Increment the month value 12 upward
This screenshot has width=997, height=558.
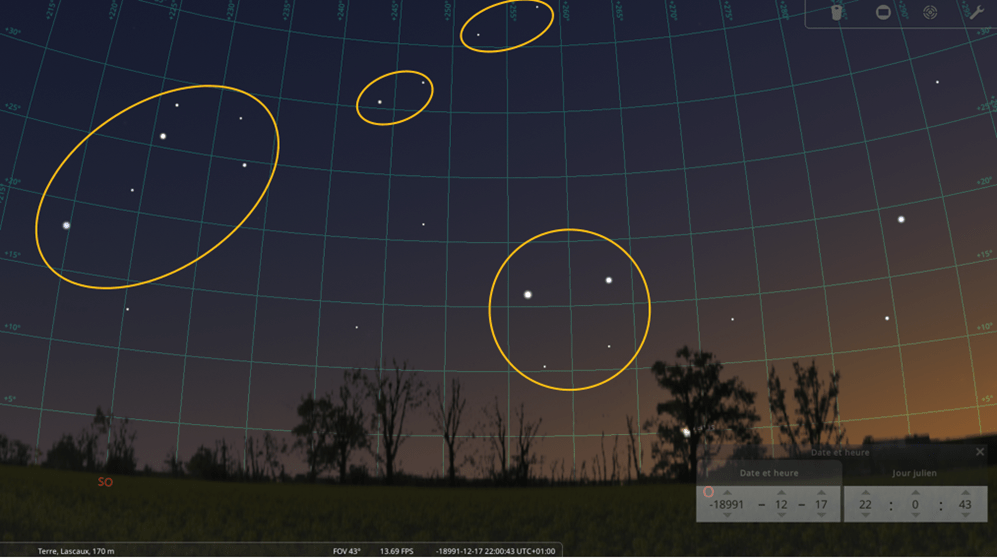(781, 492)
